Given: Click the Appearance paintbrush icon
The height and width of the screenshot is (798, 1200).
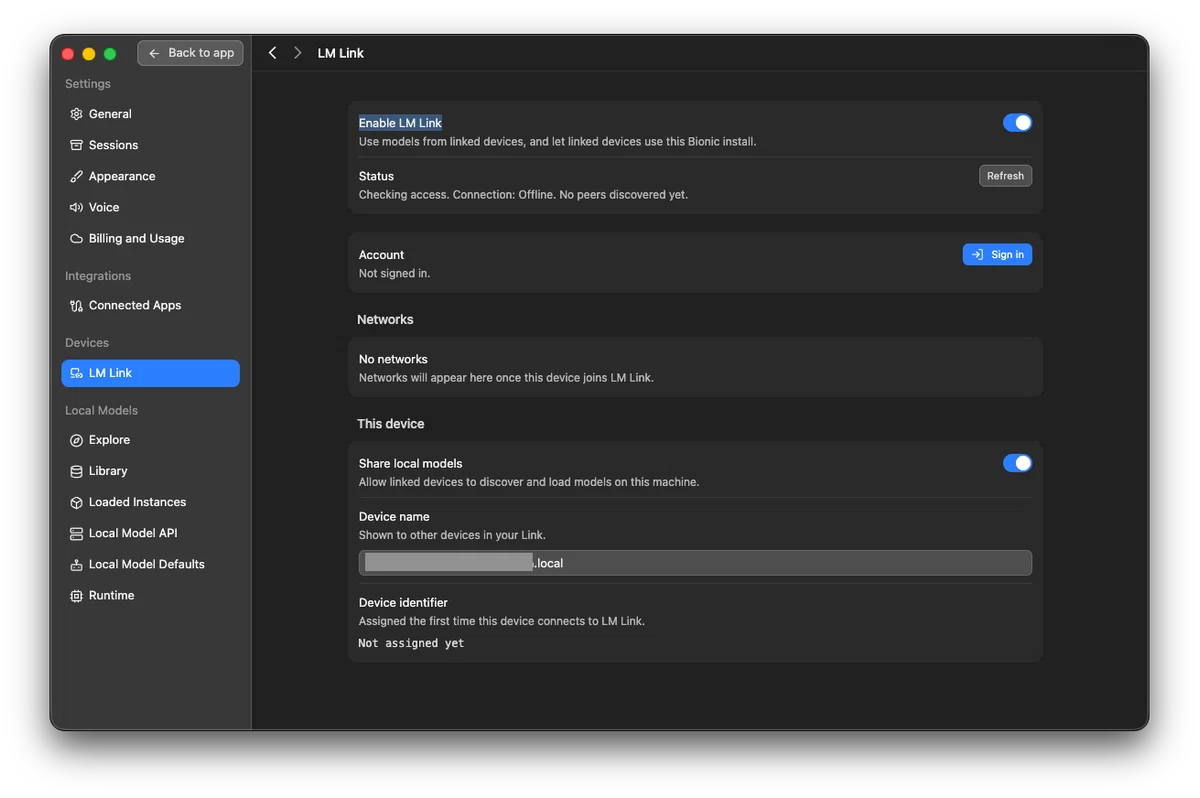Looking at the screenshot, I should [76, 176].
